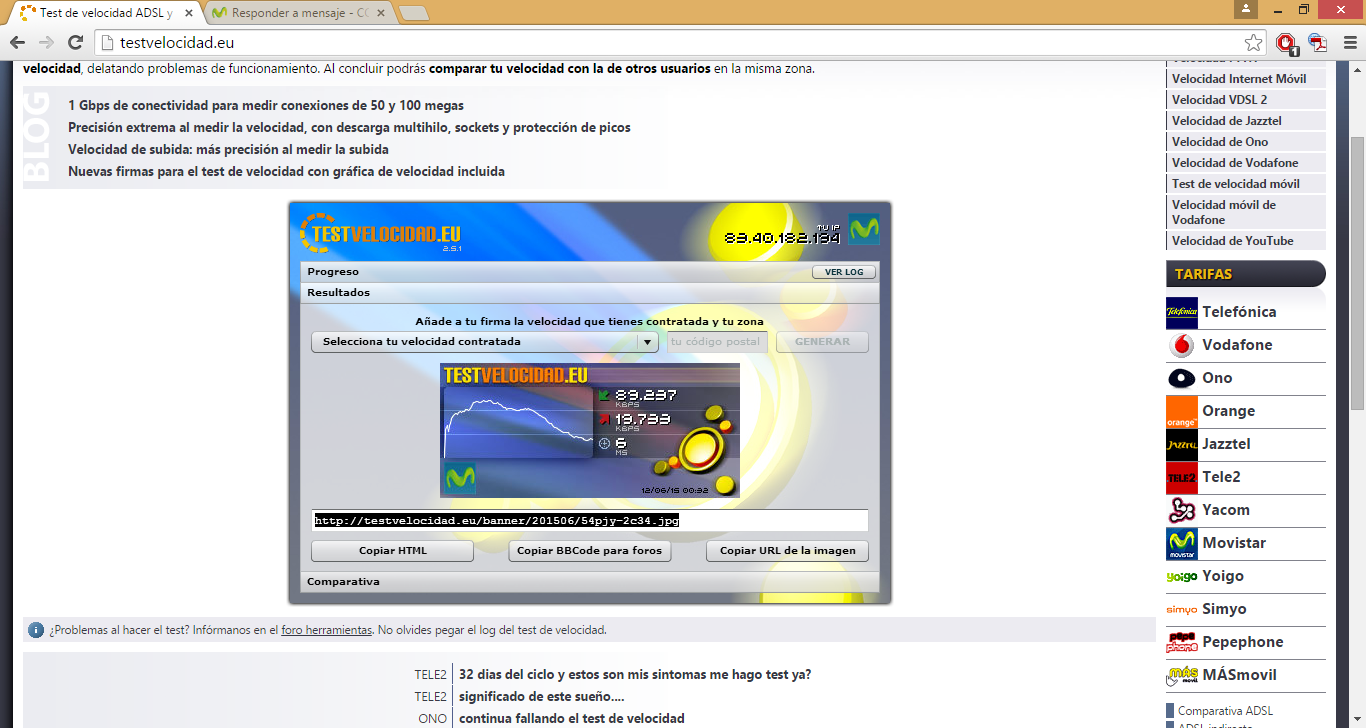The width and height of the screenshot is (1366, 728).
Task: Expand the Comparativa section
Action: (x=590, y=581)
